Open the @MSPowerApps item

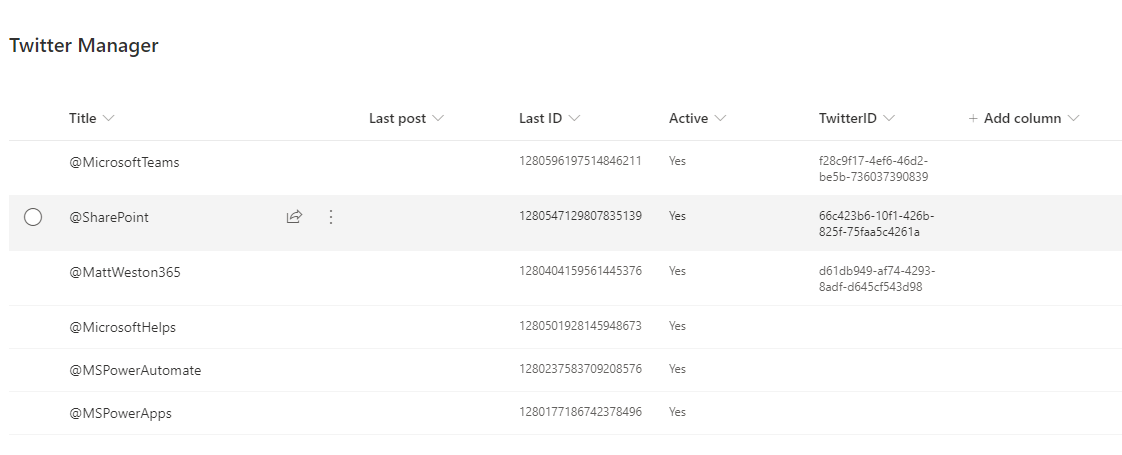coord(120,414)
